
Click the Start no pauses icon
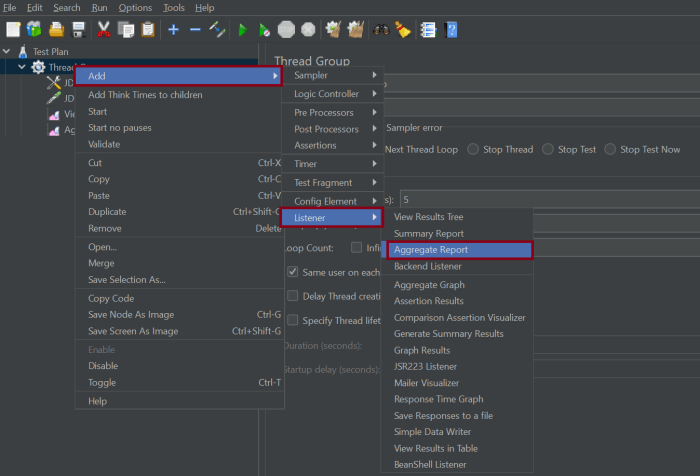(x=263, y=30)
